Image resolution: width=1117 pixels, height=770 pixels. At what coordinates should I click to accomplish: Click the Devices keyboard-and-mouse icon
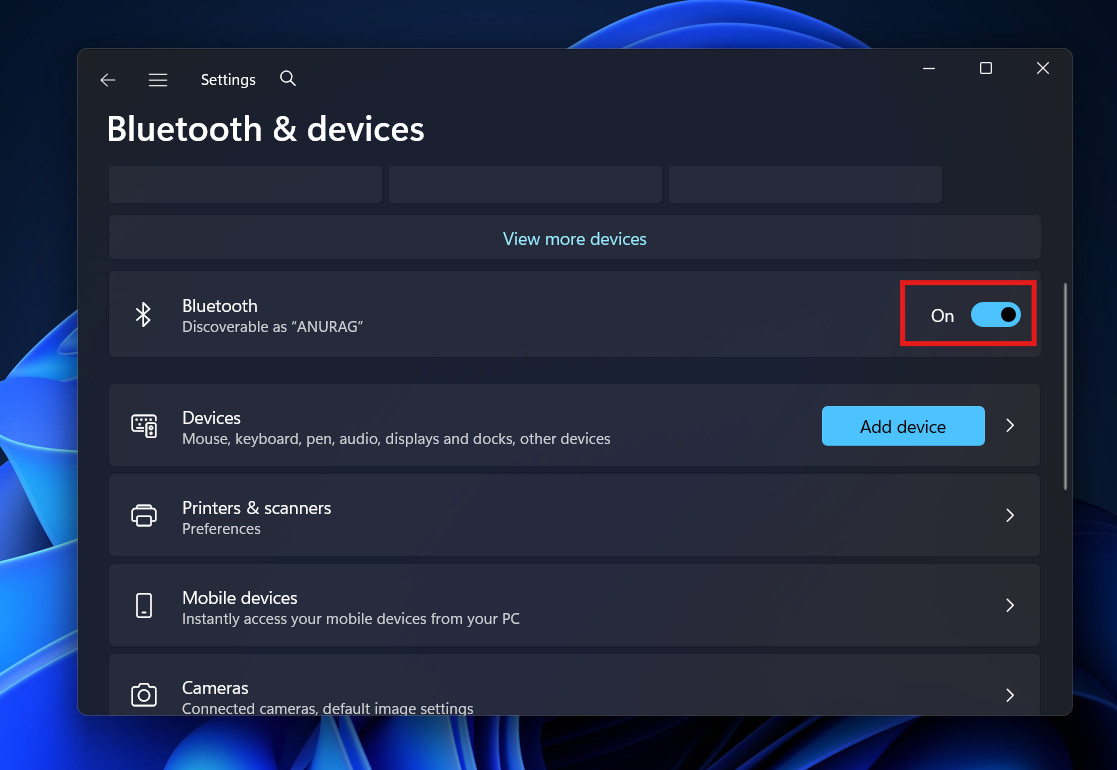tap(145, 426)
